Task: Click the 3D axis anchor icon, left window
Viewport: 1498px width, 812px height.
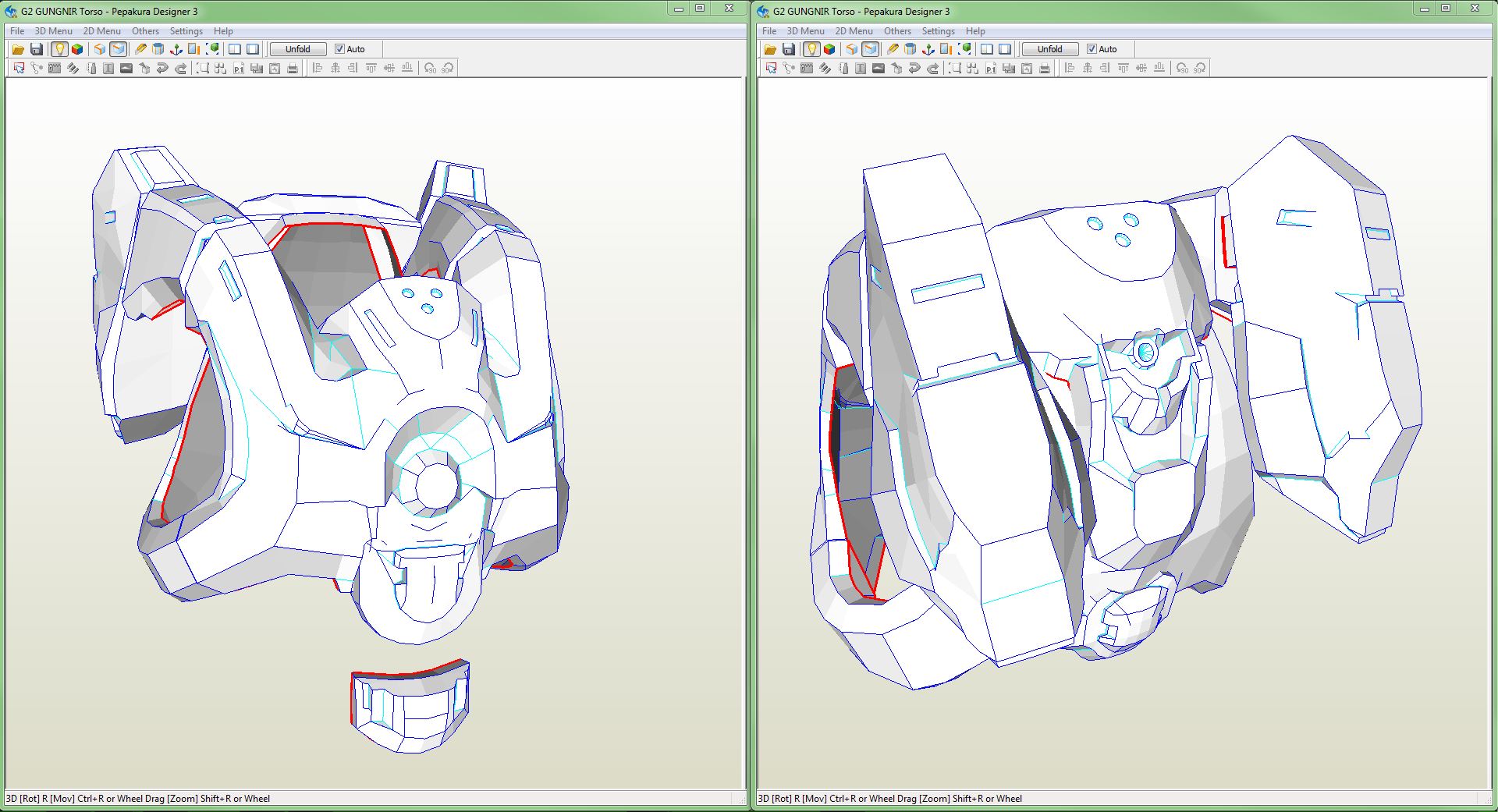Action: click(176, 49)
